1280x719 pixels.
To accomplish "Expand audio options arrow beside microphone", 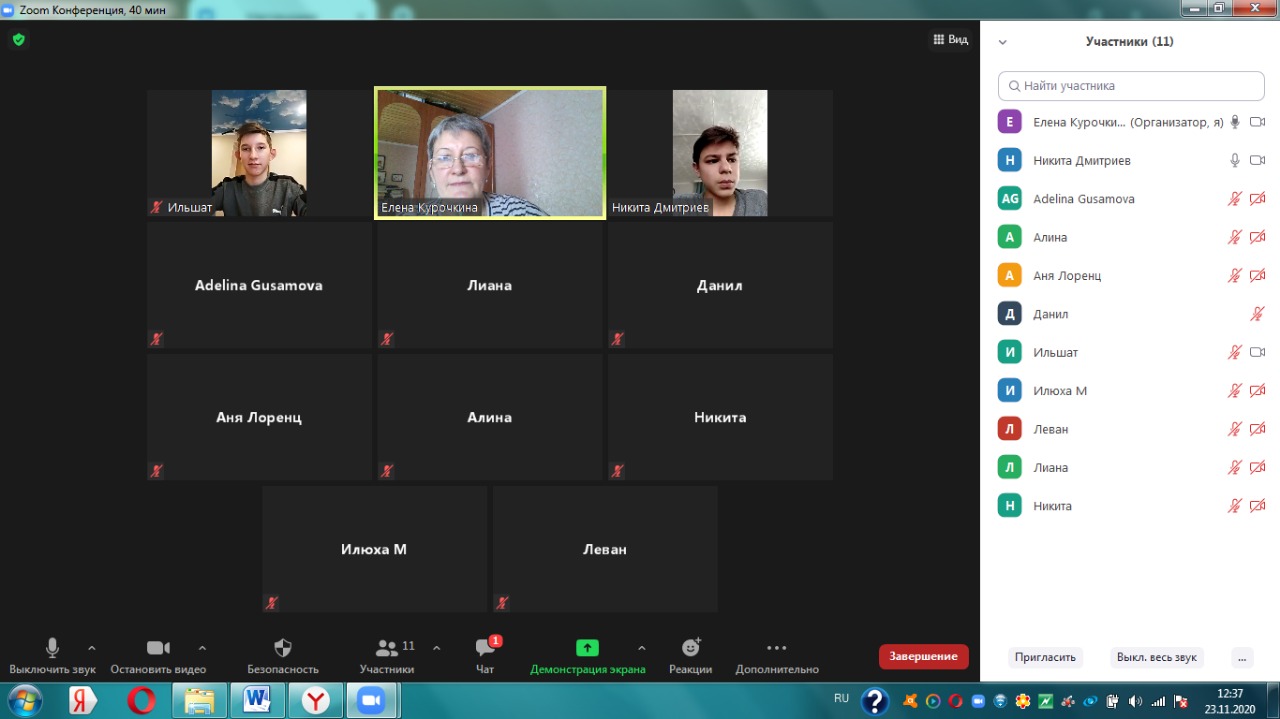I will click(x=92, y=648).
